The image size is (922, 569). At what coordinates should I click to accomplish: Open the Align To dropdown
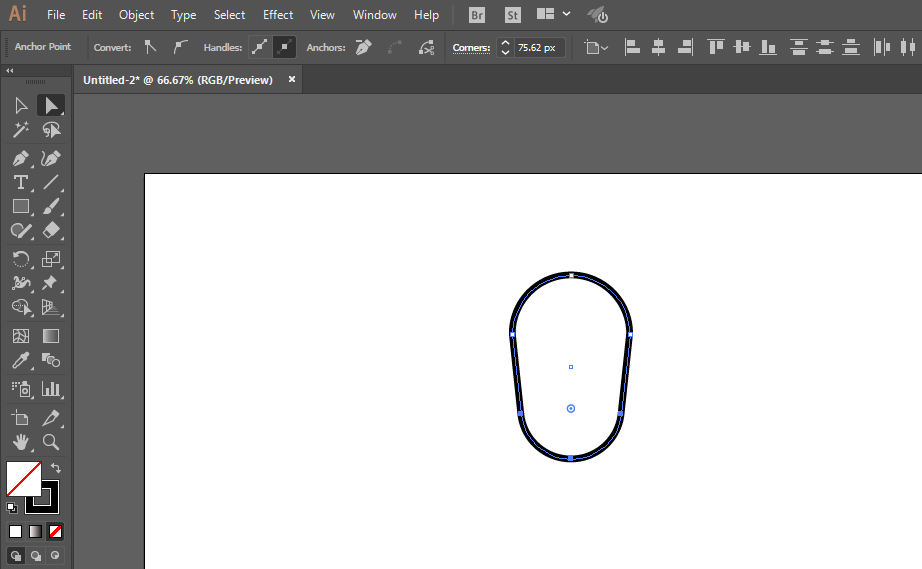click(x=596, y=48)
